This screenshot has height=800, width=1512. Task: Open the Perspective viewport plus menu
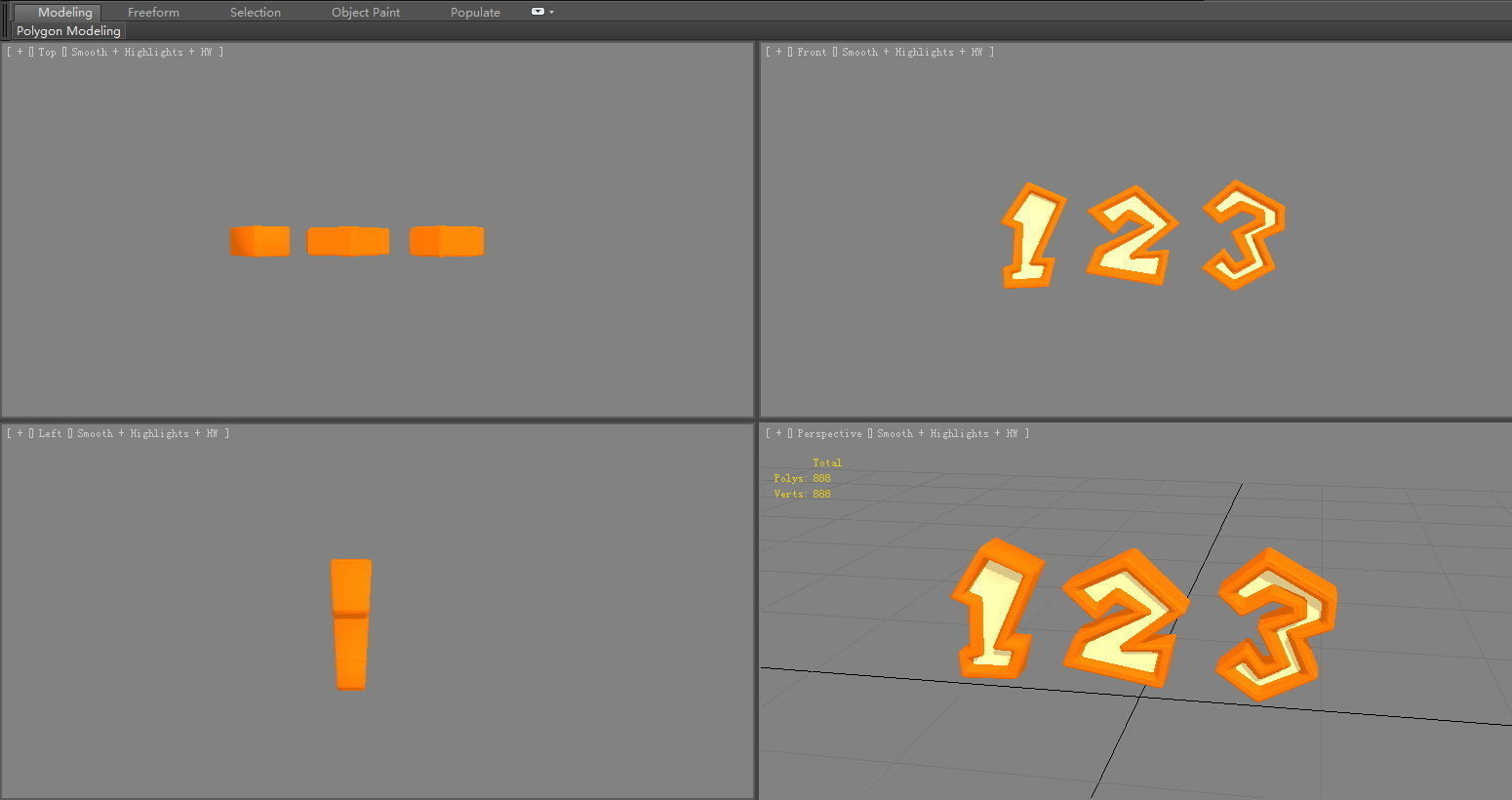click(x=778, y=433)
